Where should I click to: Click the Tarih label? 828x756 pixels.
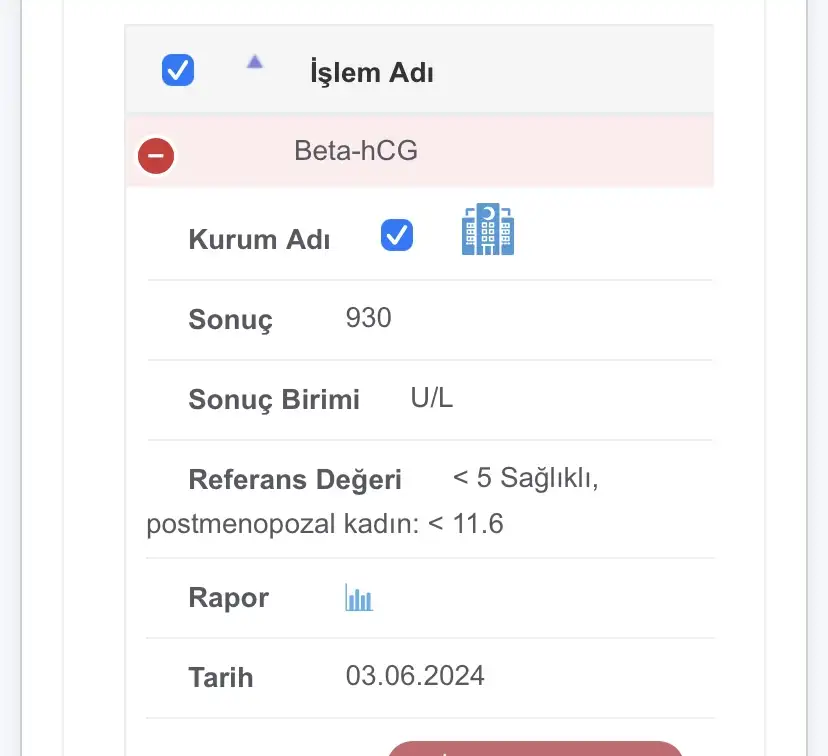pyautogui.click(x=221, y=677)
